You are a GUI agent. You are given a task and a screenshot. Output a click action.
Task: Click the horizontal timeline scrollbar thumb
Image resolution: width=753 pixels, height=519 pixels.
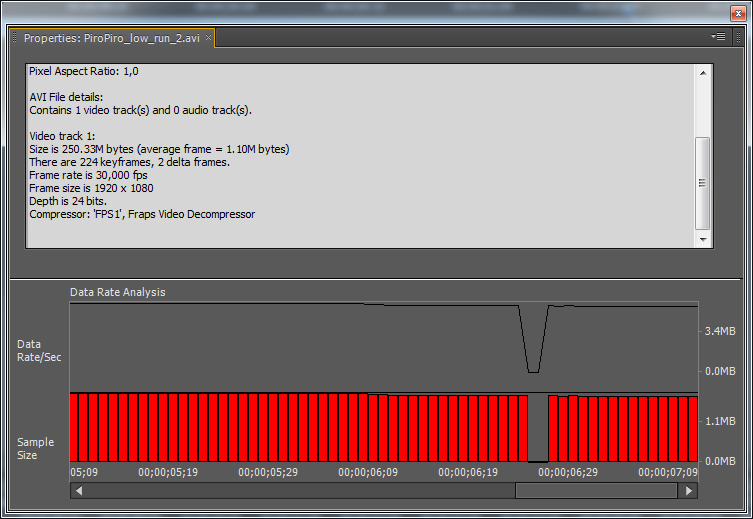coord(596,491)
